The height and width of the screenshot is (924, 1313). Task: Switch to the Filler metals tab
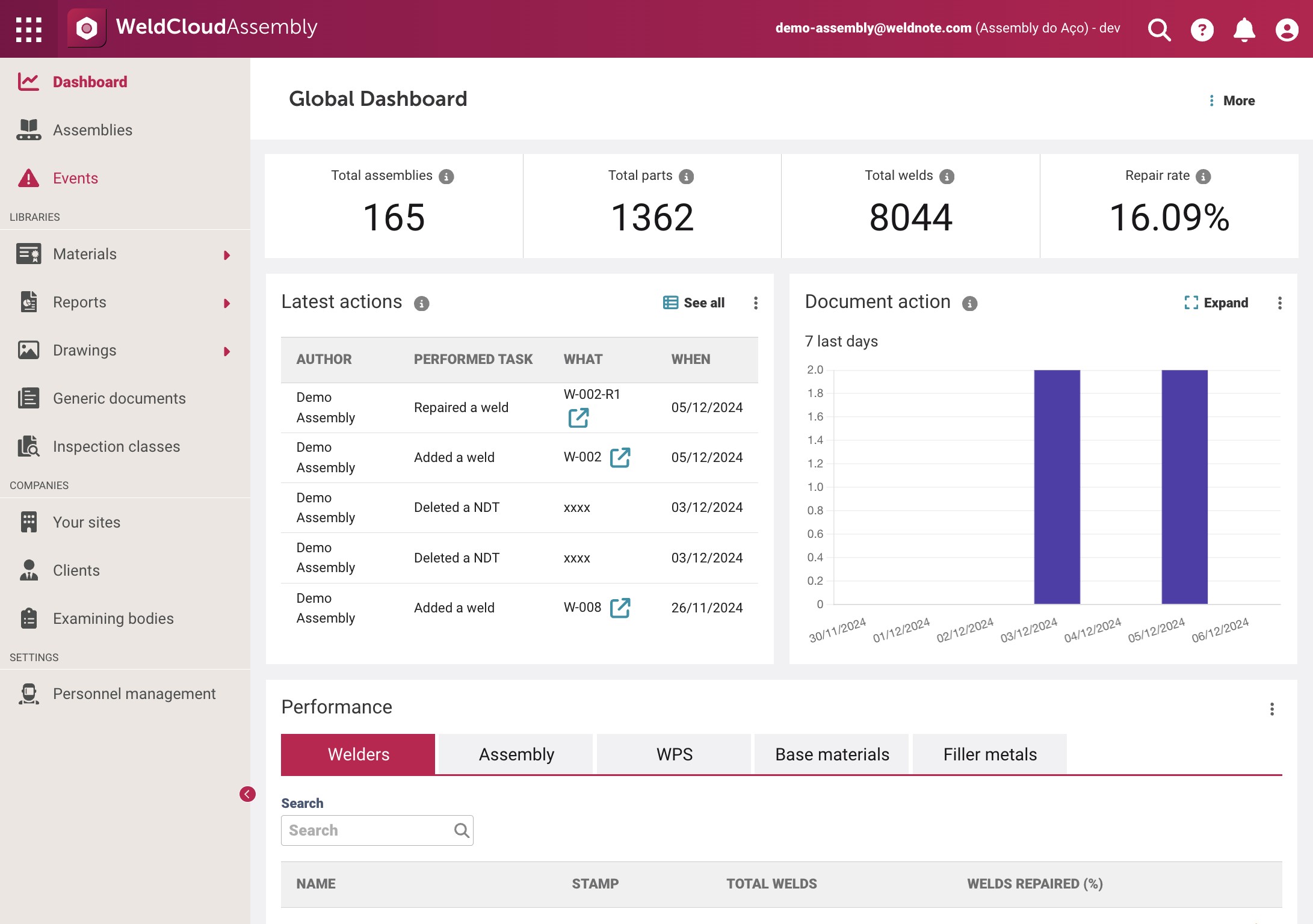990,754
